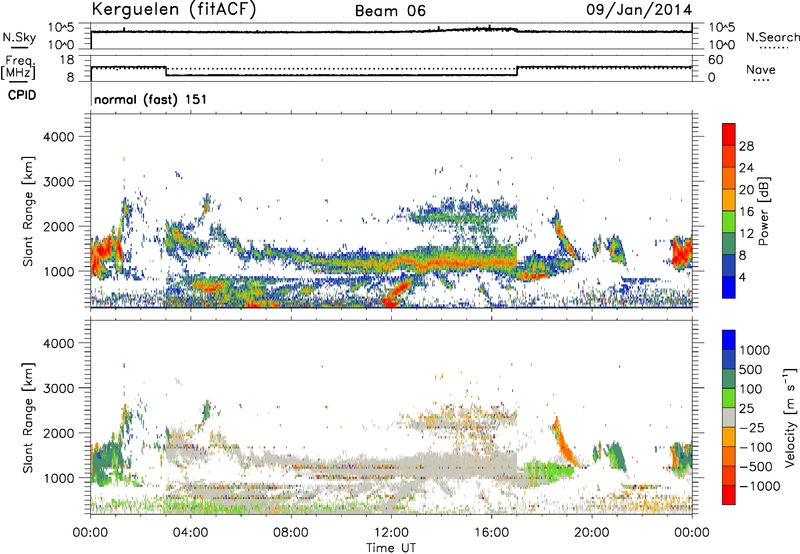Click the '-1000' velocity colorbar tick label

pyautogui.click(x=759, y=486)
